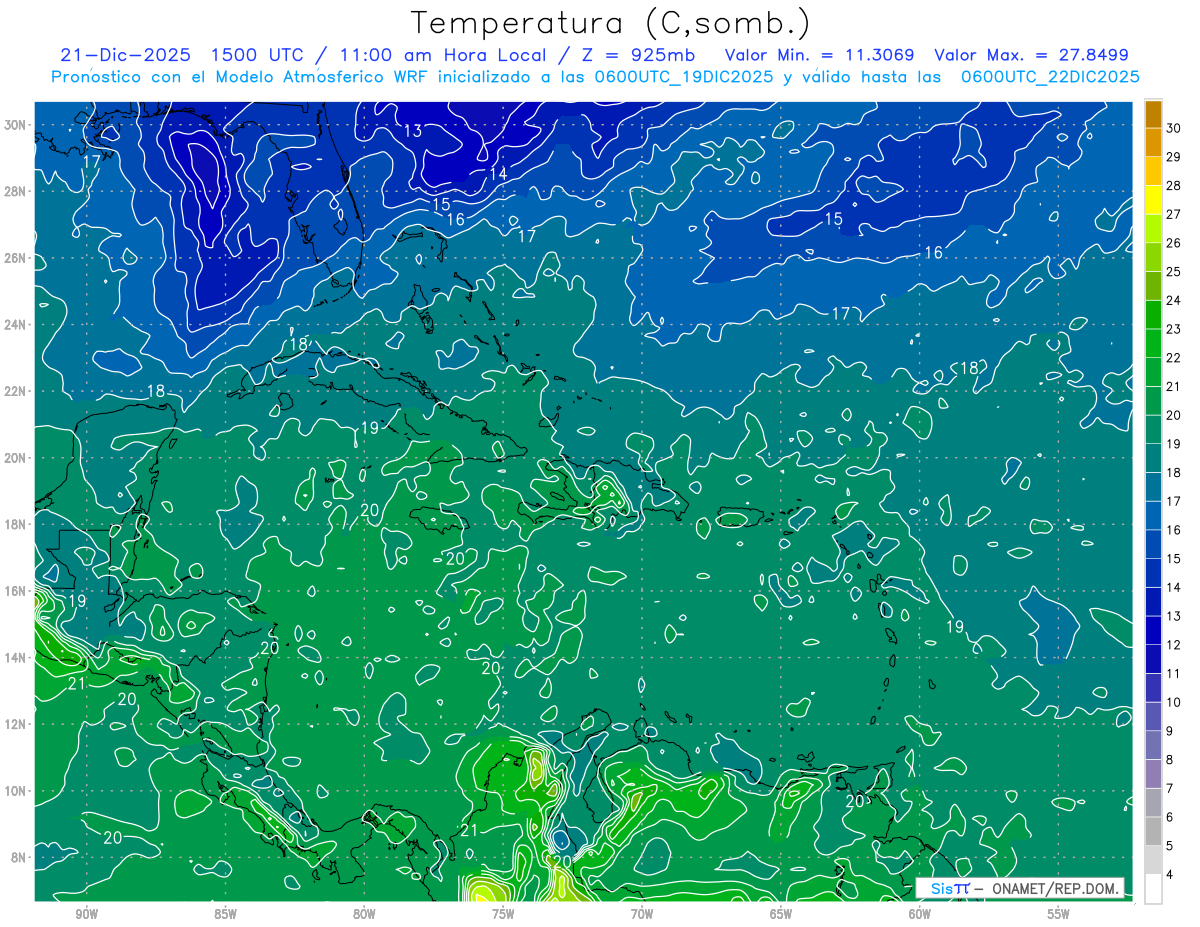Click the "8N" latitude axis label

pos(19,857)
